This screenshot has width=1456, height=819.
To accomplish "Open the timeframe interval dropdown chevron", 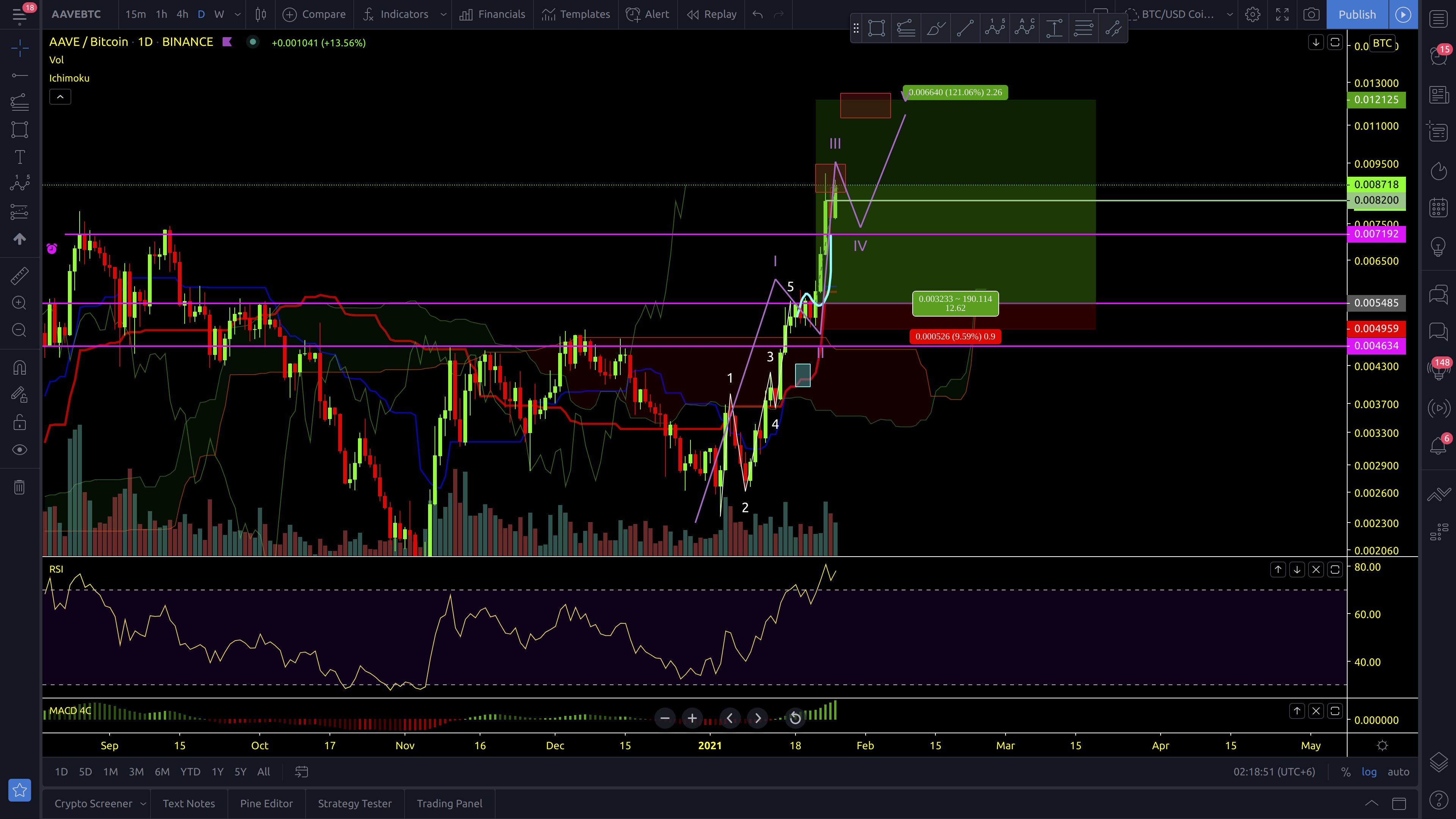I will pyautogui.click(x=237, y=14).
